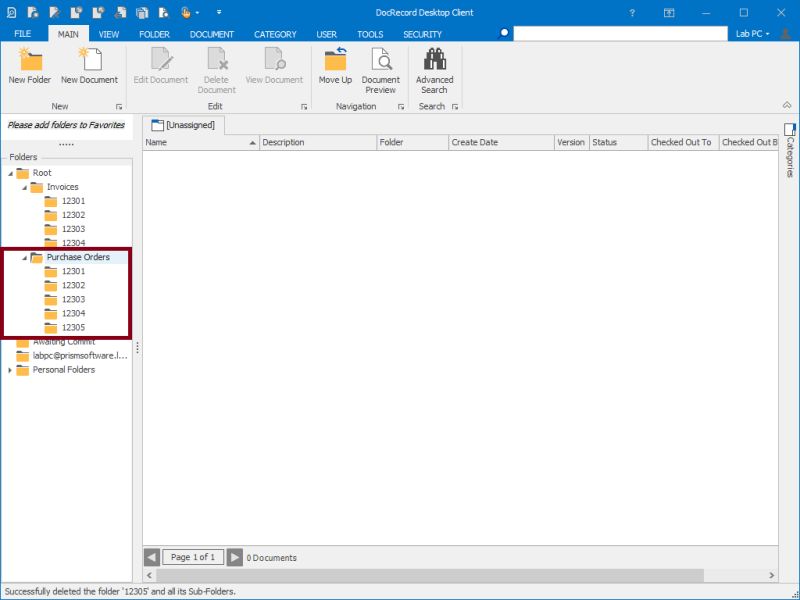Click the stacked-pages copy icon in the title bar
The image size is (800, 600).
[x=142, y=13]
